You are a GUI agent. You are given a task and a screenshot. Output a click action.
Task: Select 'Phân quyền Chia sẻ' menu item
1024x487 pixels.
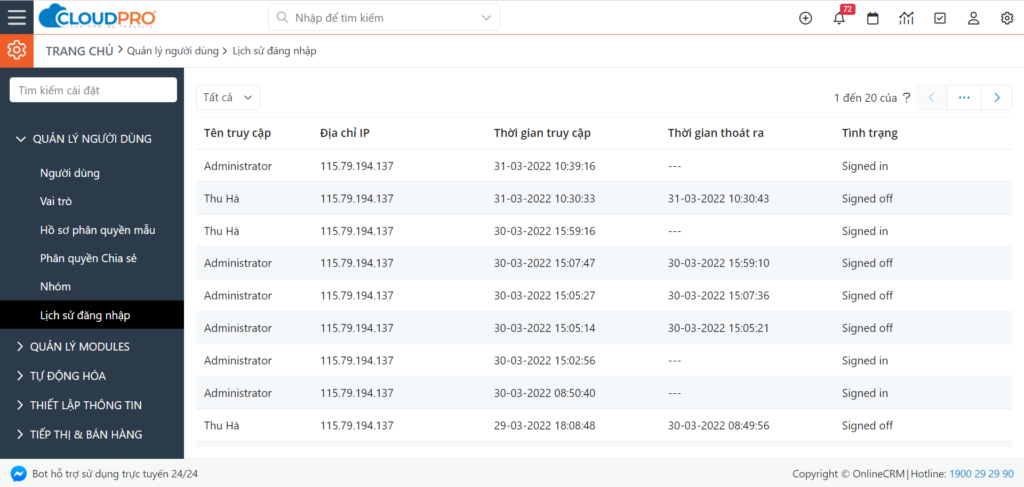click(x=88, y=258)
